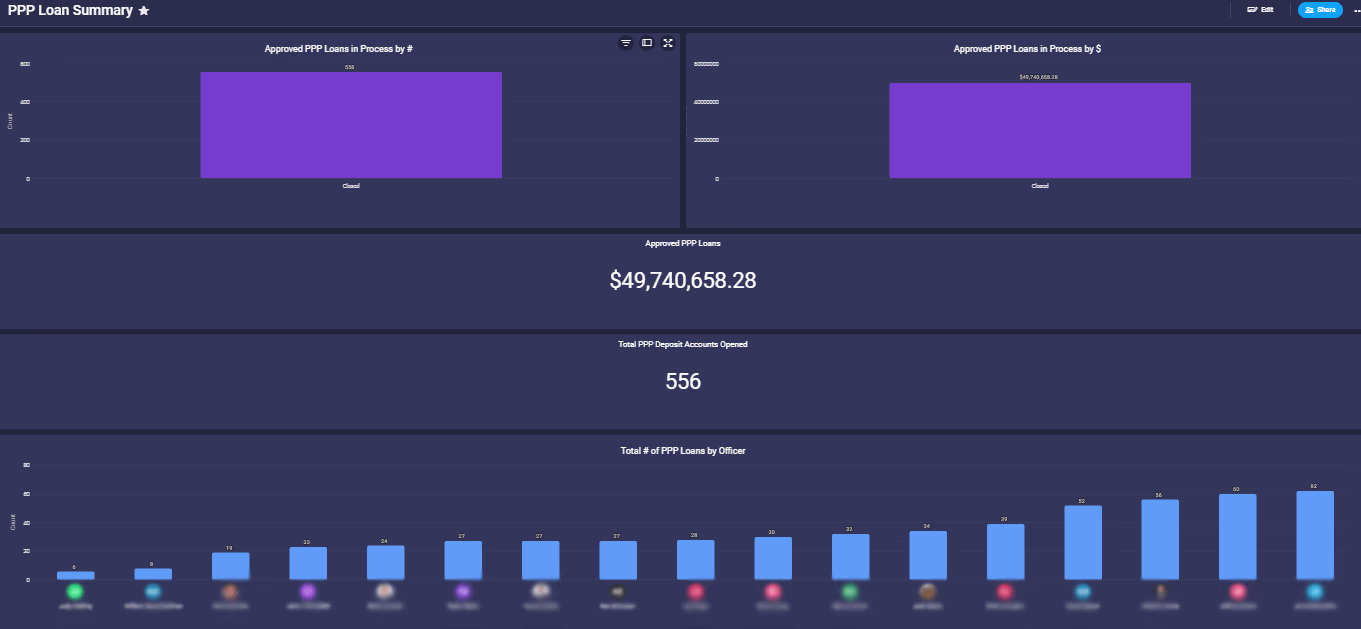
Task: Select the officer bar labeled 60
Action: pos(1238,537)
